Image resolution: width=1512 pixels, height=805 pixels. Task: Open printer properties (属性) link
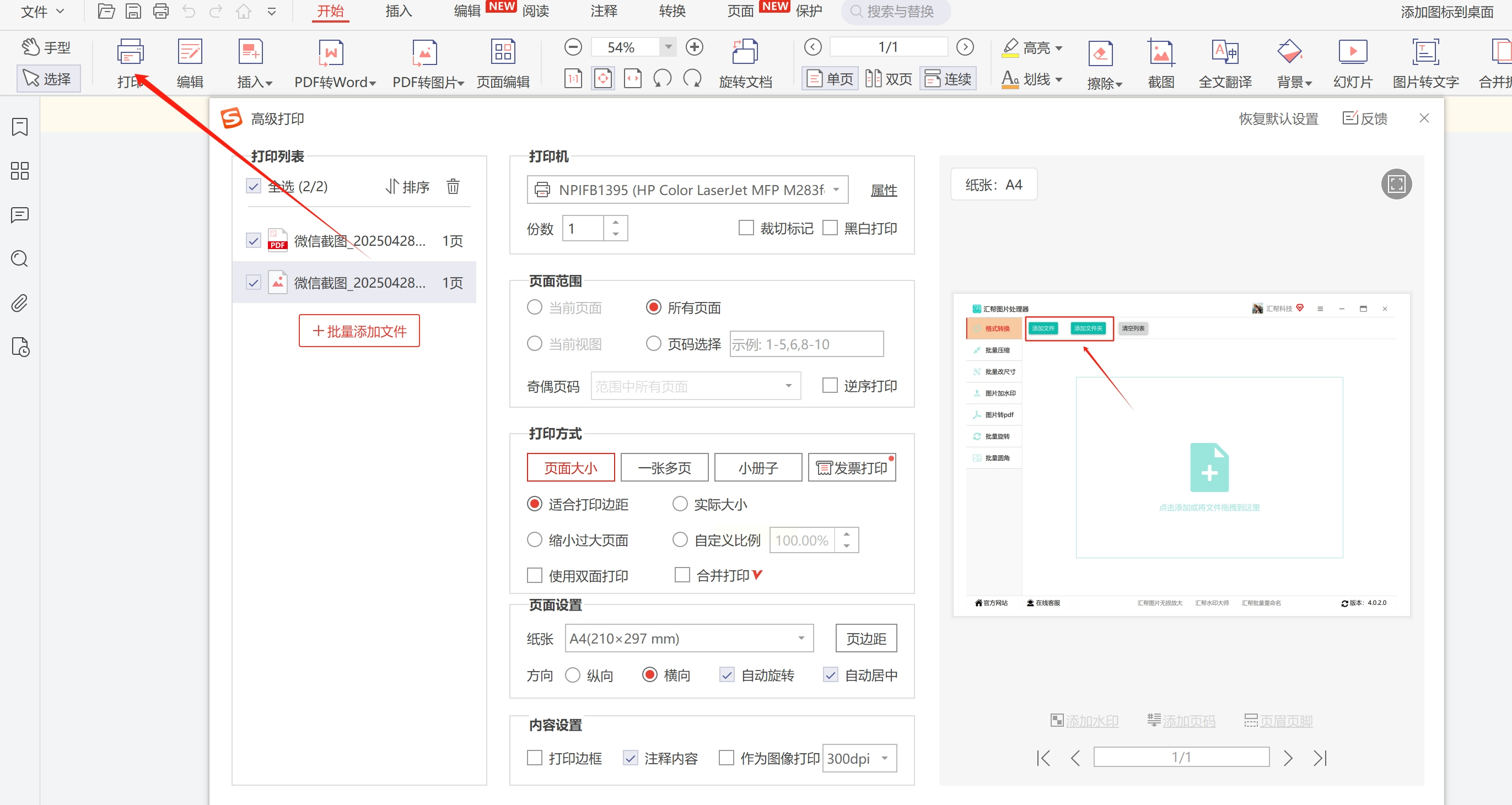883,190
